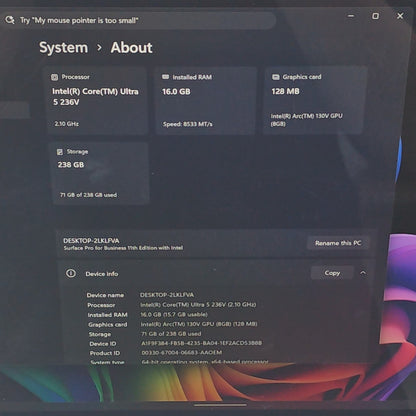Click the Installed RAM memory icon
Viewport: 416px width, 416px height.
pyautogui.click(x=165, y=77)
